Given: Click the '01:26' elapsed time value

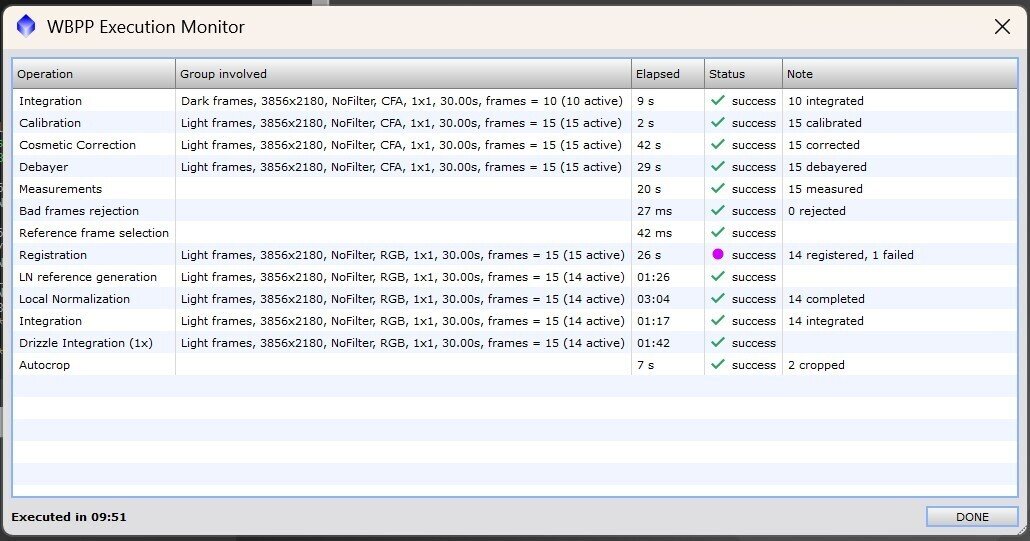Looking at the screenshot, I should pos(653,277).
